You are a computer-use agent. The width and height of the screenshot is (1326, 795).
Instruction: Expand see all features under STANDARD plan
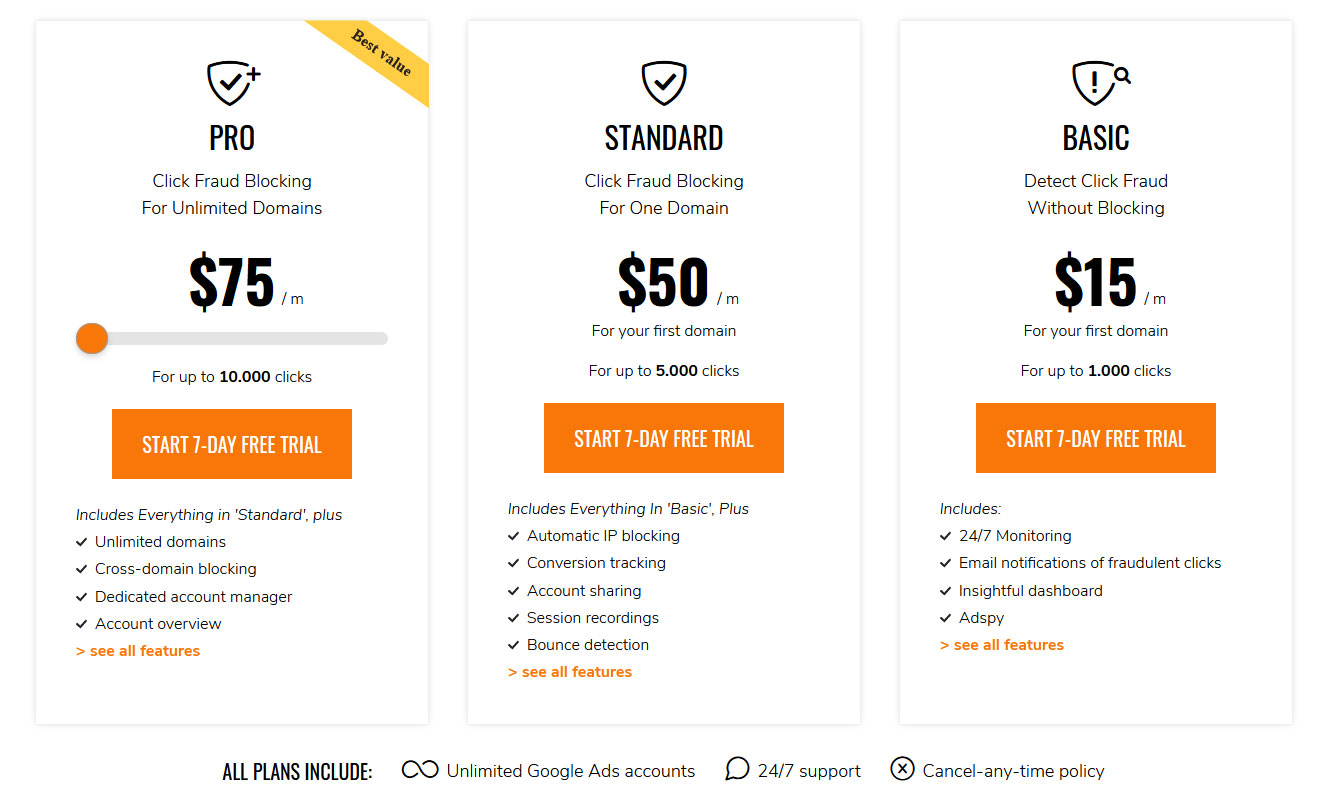(570, 672)
